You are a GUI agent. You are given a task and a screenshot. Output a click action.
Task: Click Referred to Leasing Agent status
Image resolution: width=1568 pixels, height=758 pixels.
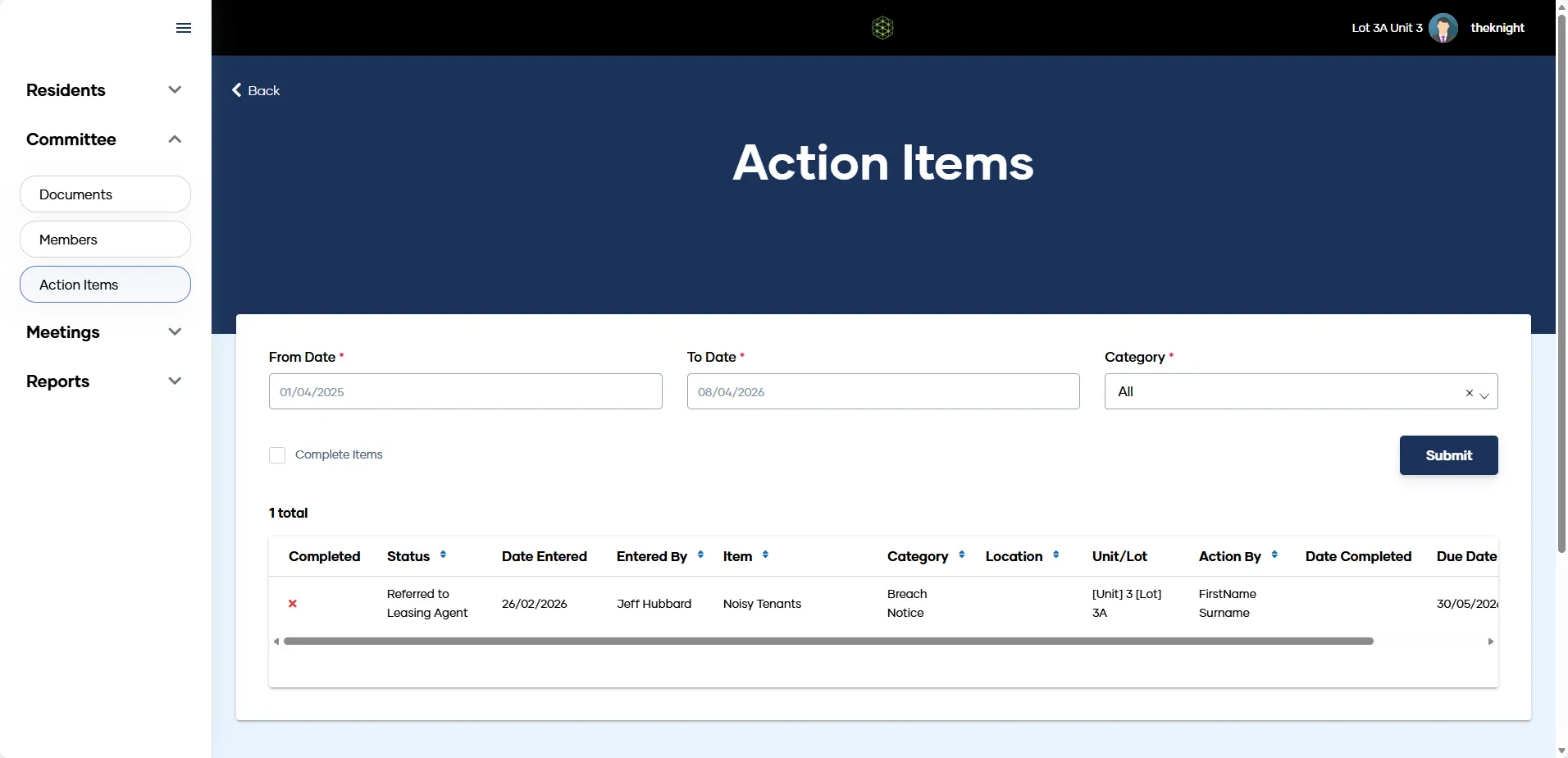pos(427,603)
